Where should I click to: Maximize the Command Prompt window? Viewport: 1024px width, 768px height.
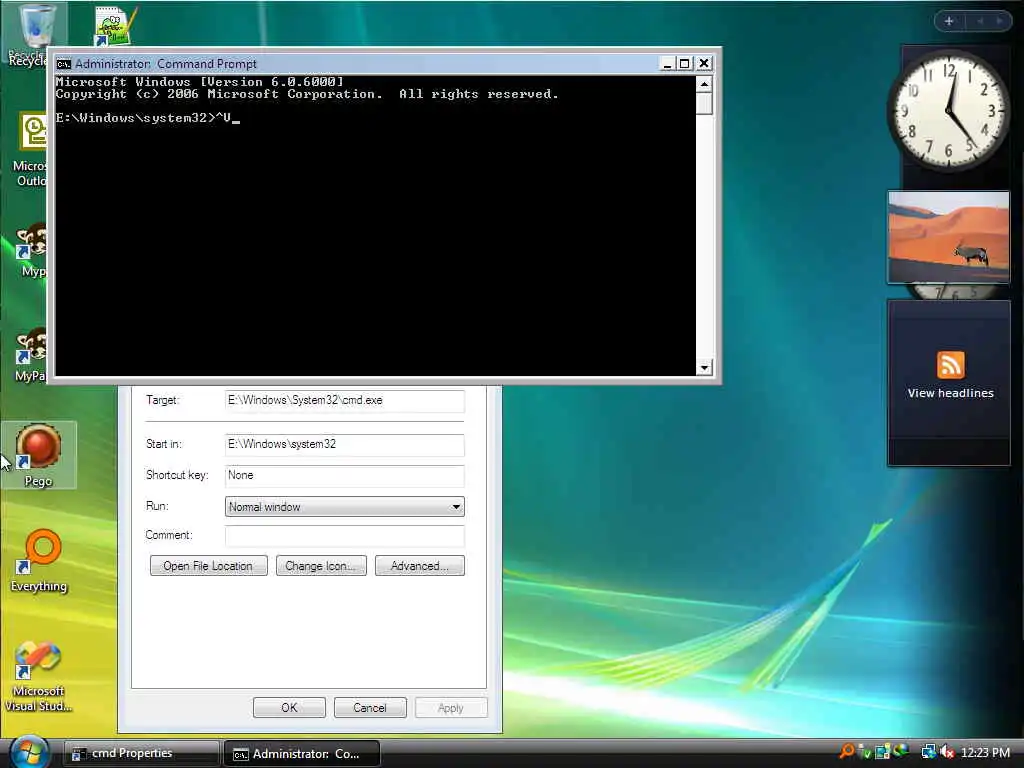(684, 63)
